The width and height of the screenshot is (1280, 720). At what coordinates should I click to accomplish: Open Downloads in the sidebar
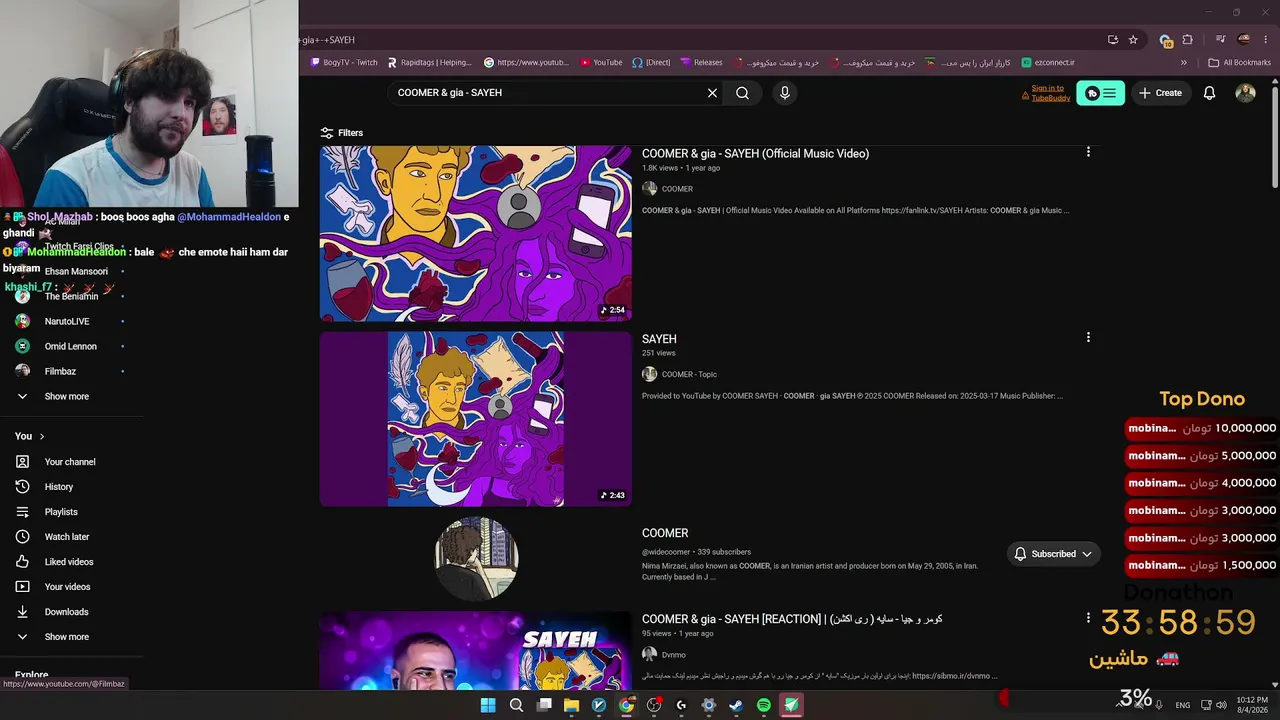tap(66, 612)
